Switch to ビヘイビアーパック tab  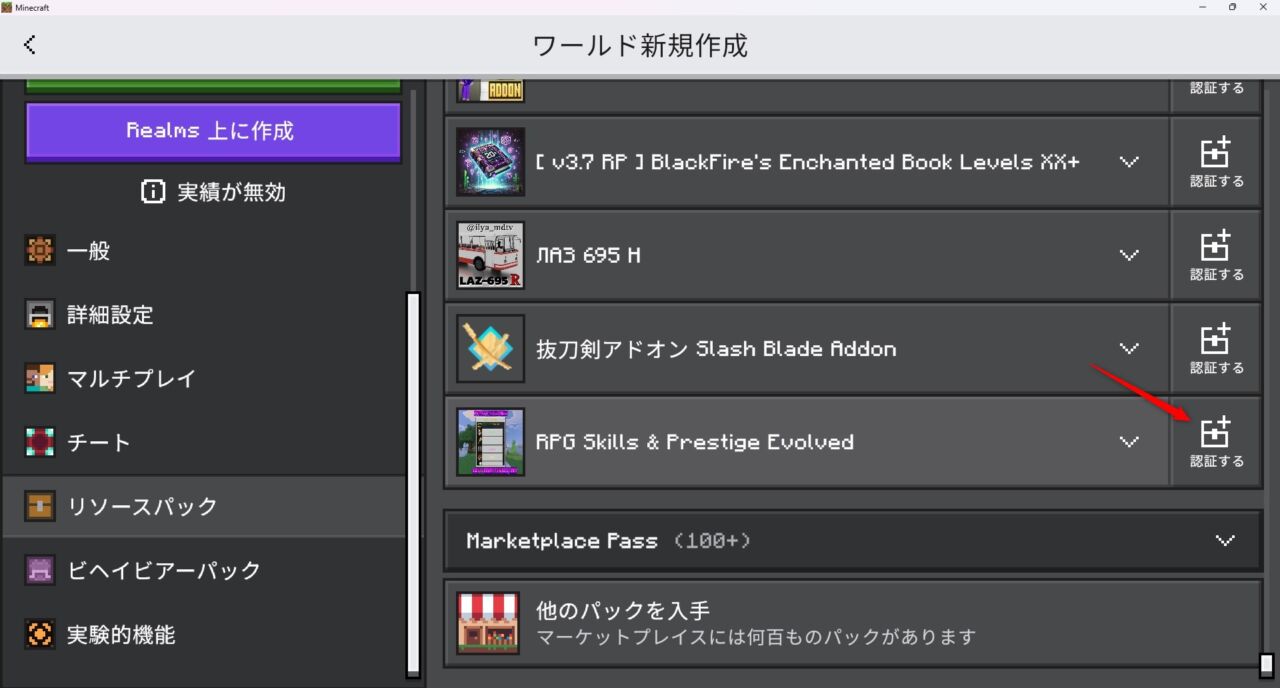pyautogui.click(x=205, y=570)
